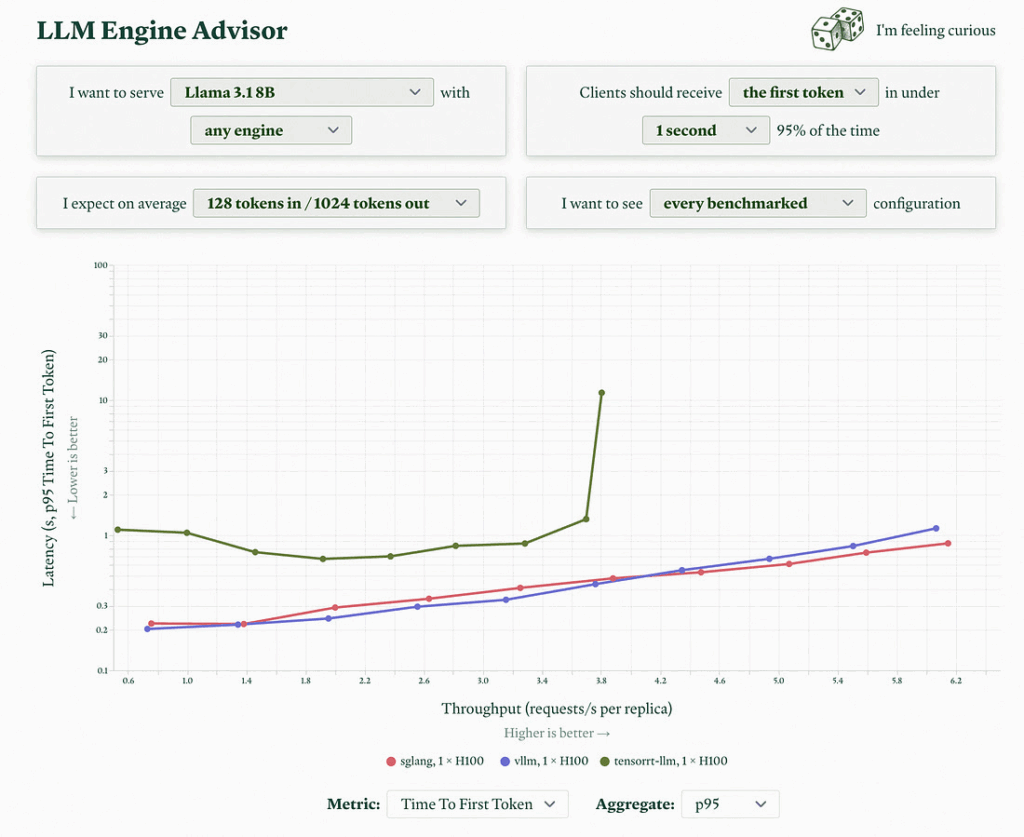Click the "95% of the time" text
The image size is (1024, 837).
[x=827, y=131]
